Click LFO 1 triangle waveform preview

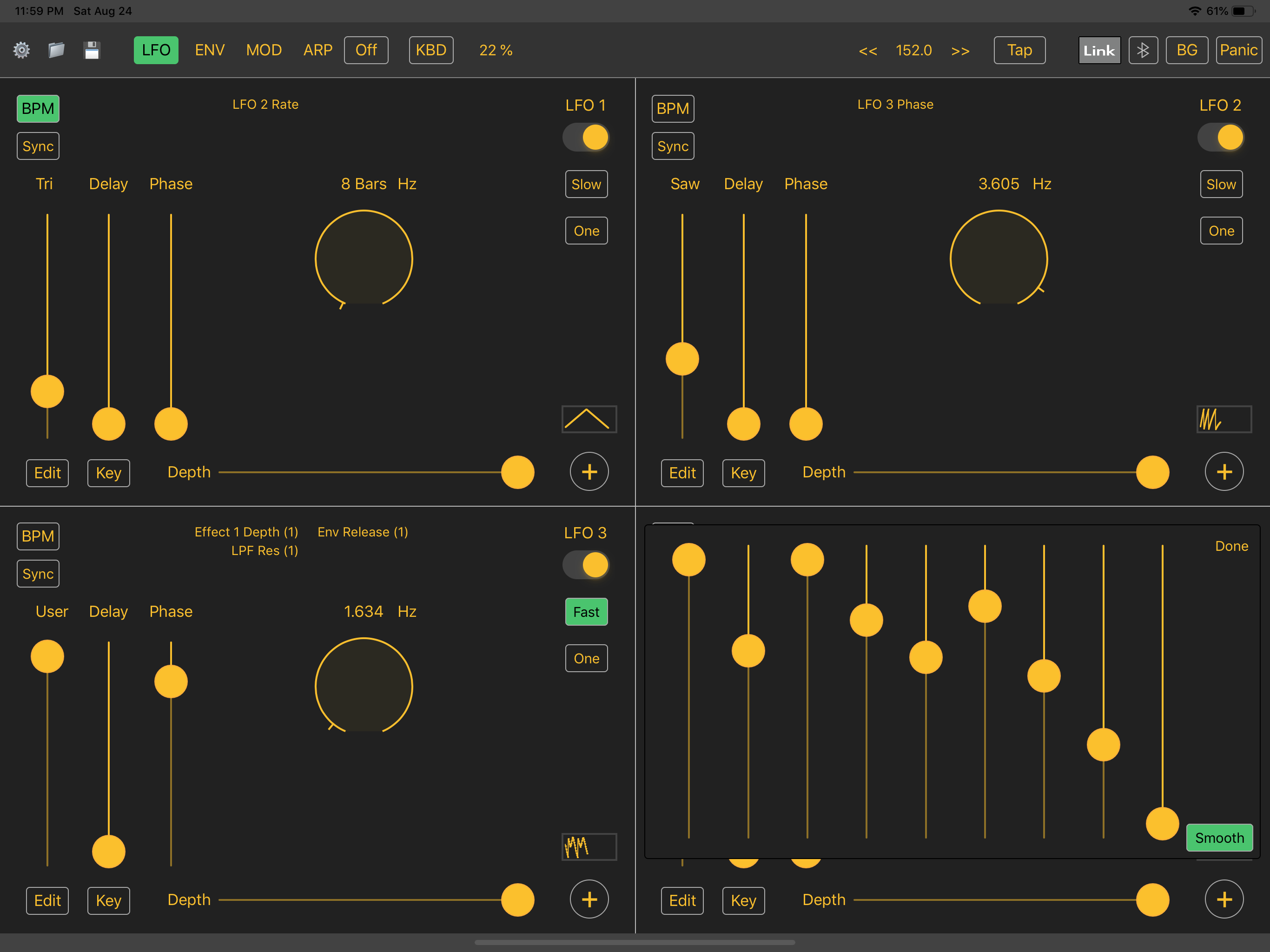click(589, 419)
